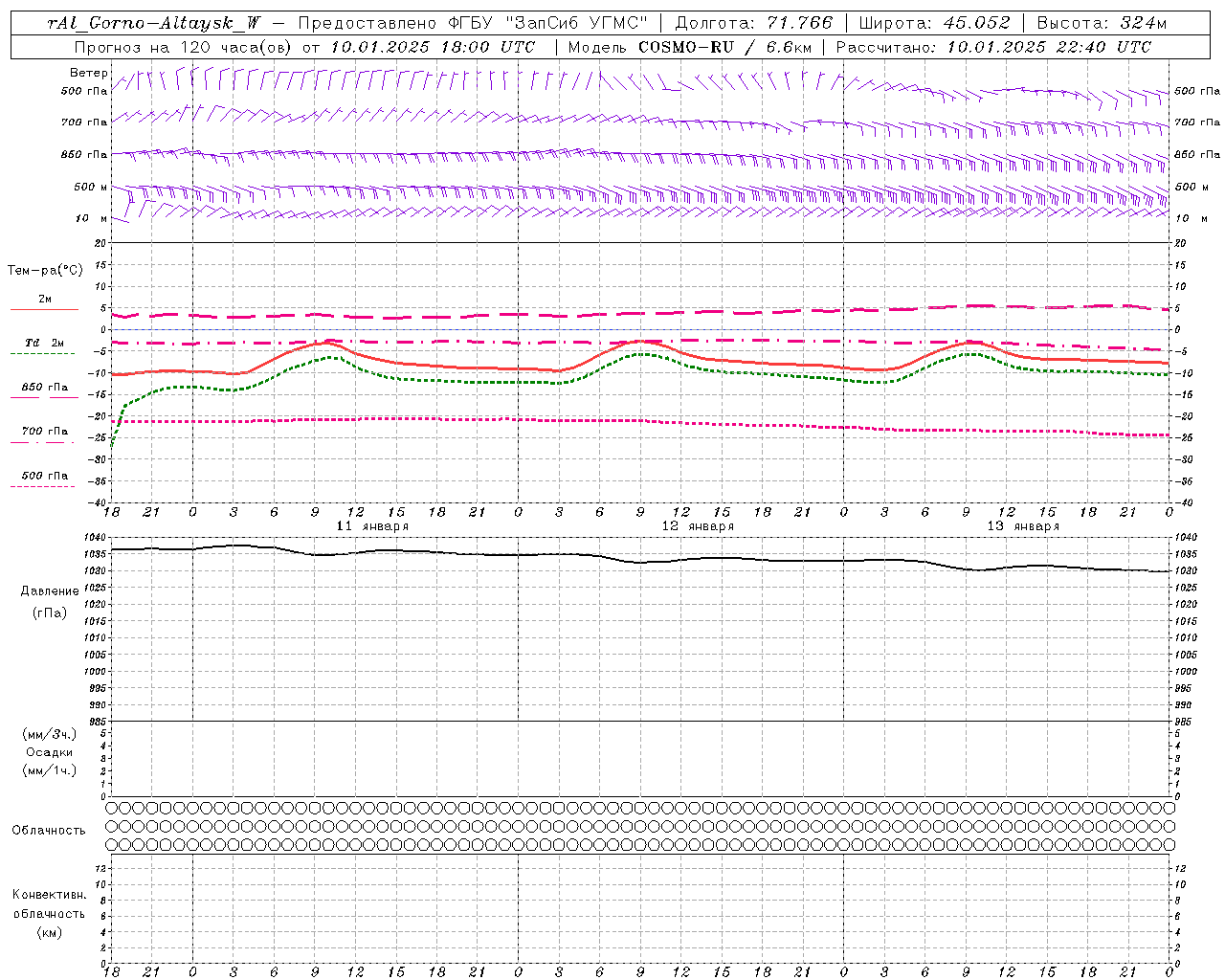Click the 1040 value on left pressure axis
The image size is (1225, 980).
coord(95,538)
